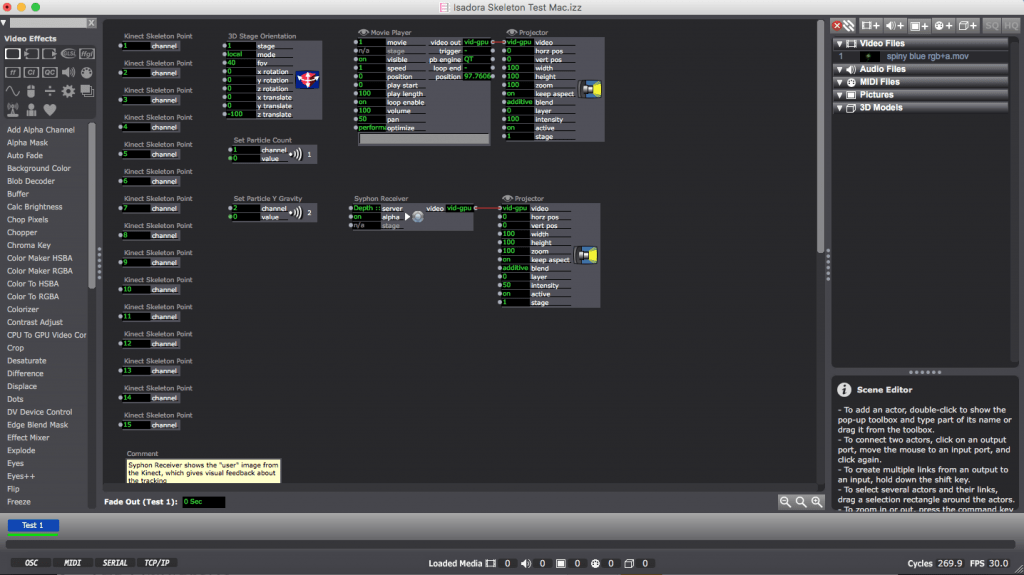Select the heart-shaped user actors category
1024x575 pixels.
coord(49,109)
